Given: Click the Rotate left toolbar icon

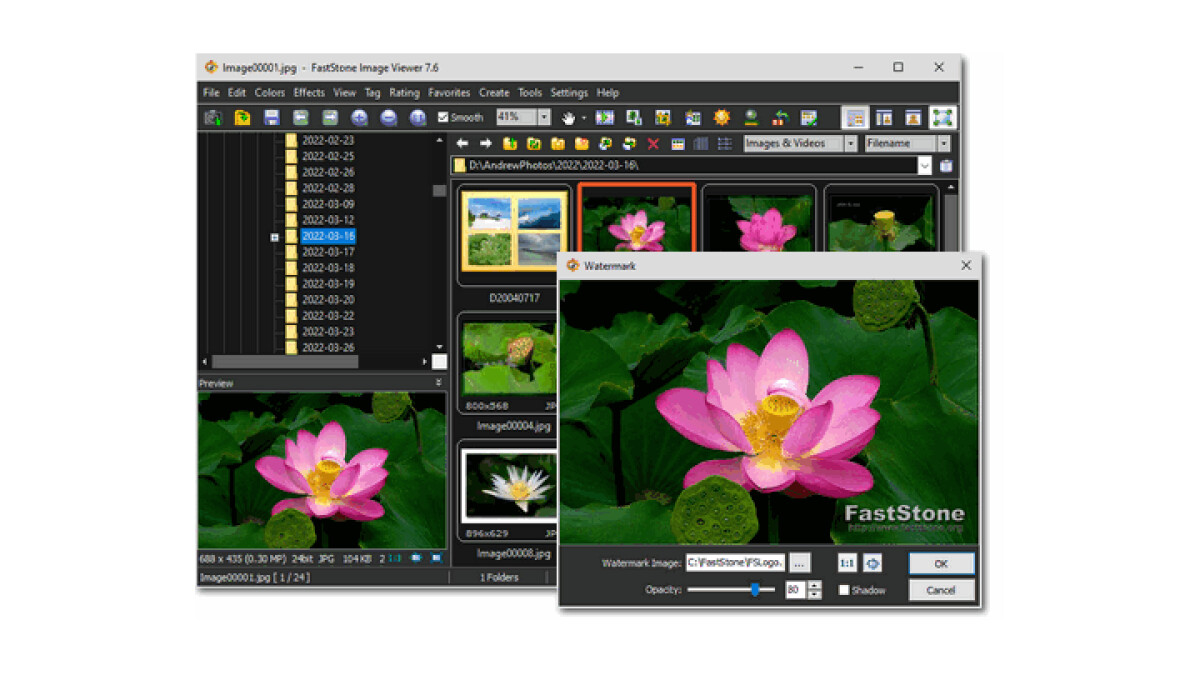Looking at the screenshot, I should tap(780, 117).
